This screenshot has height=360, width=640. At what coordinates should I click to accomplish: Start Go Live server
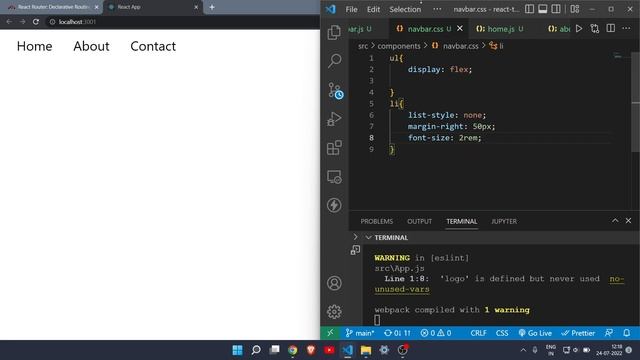(535, 333)
